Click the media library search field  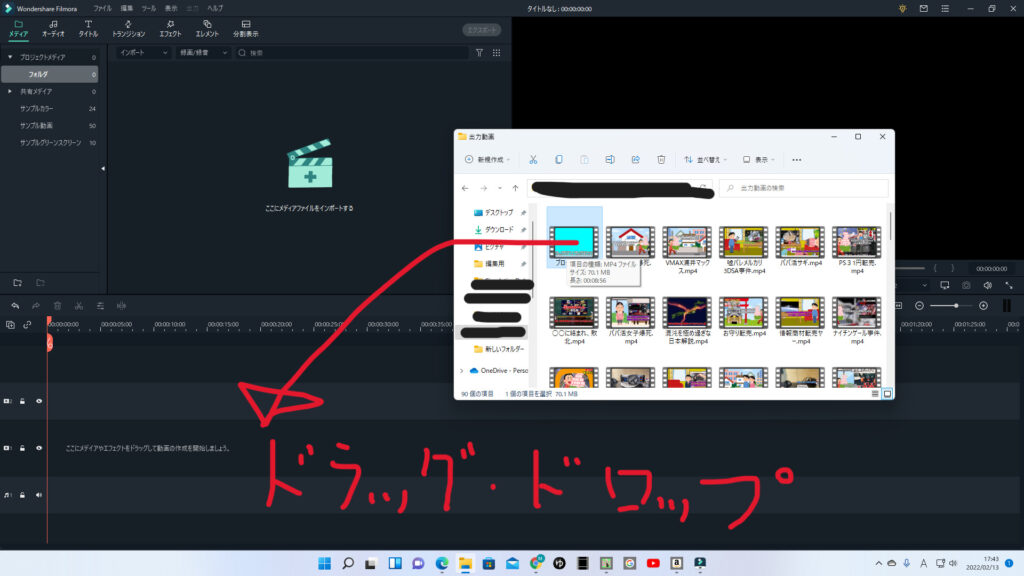click(x=351, y=53)
